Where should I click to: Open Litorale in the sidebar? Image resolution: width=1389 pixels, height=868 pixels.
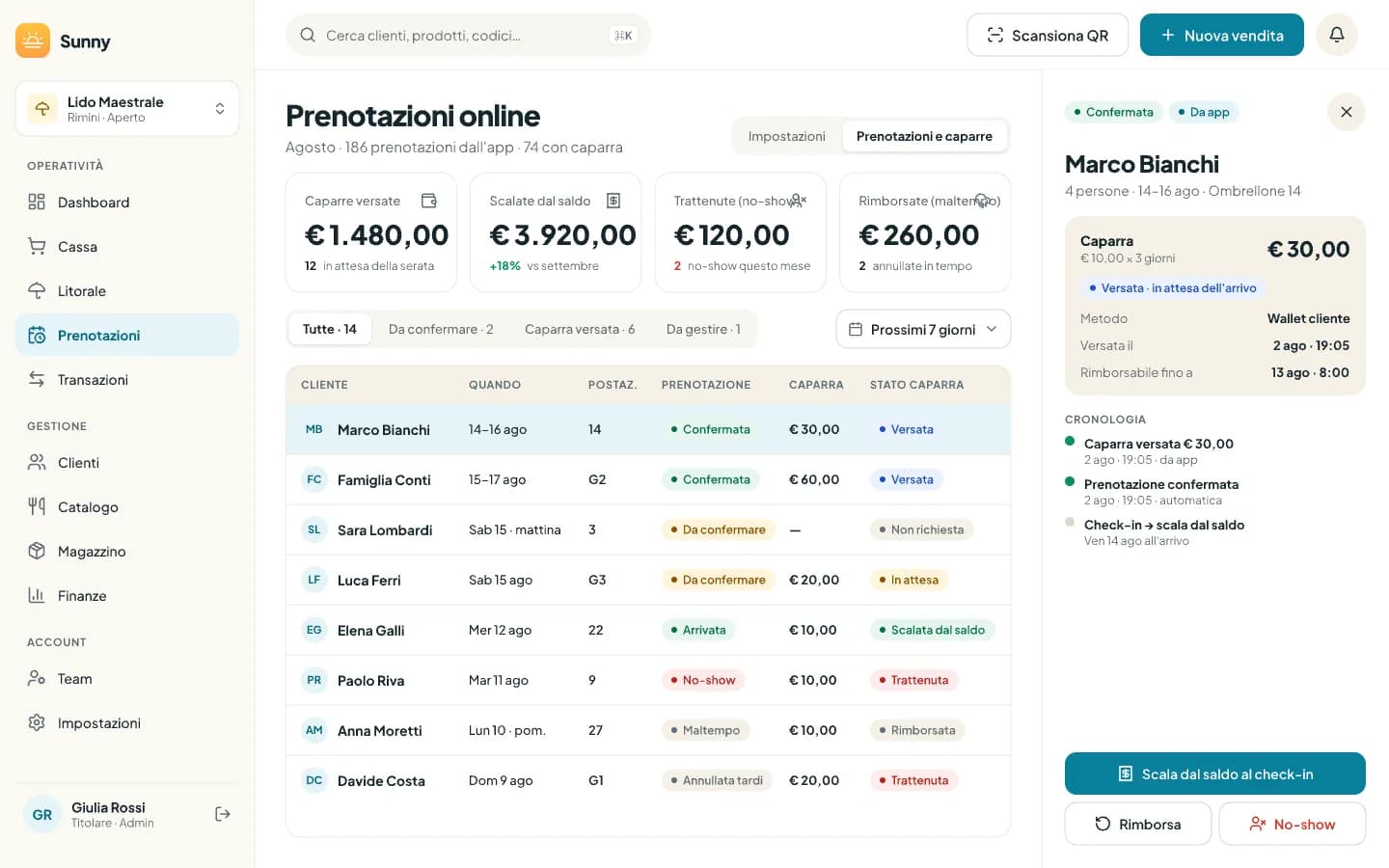click(127, 290)
